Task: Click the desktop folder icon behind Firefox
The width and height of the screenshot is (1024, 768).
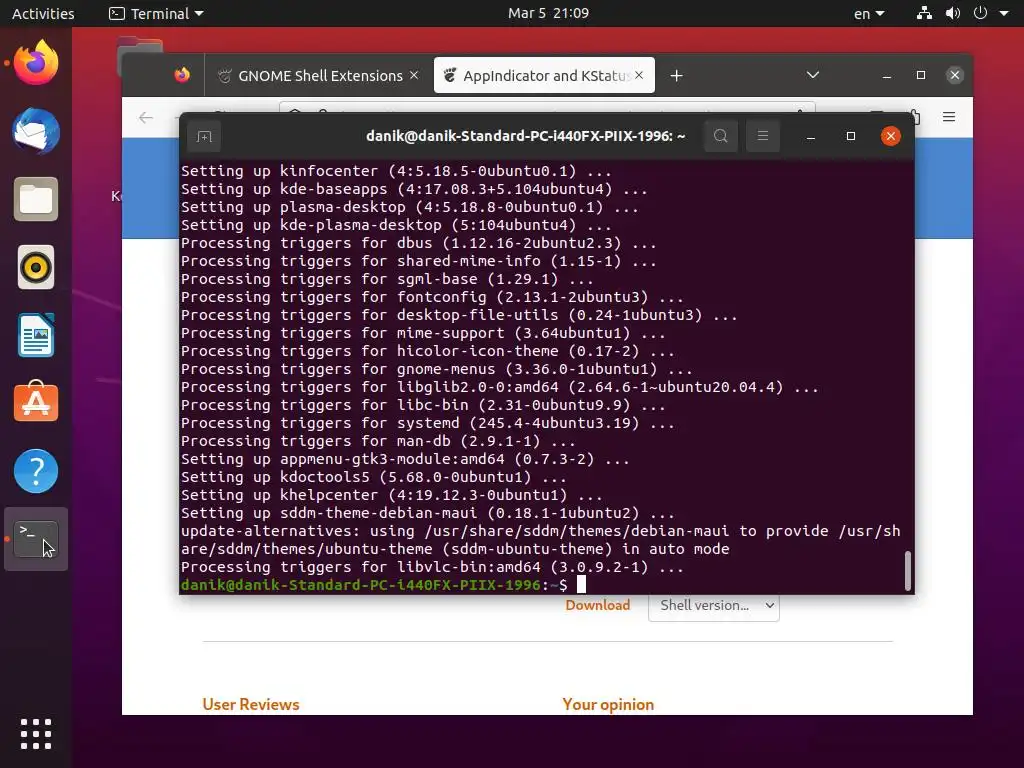Action: (x=140, y=46)
